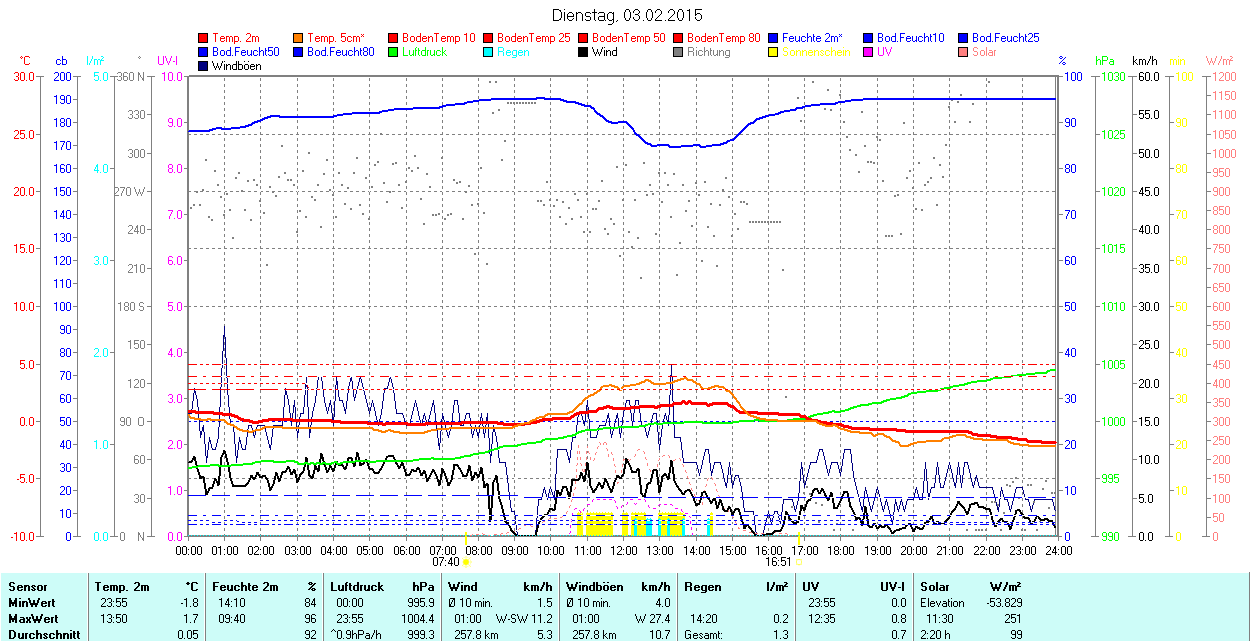Select the dark Windböen legend square

tap(204, 66)
